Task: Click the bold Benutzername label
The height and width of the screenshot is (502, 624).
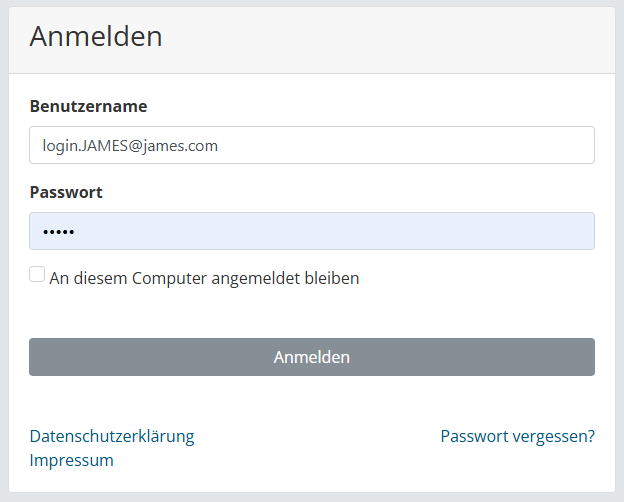Action: pyautogui.click(x=89, y=106)
